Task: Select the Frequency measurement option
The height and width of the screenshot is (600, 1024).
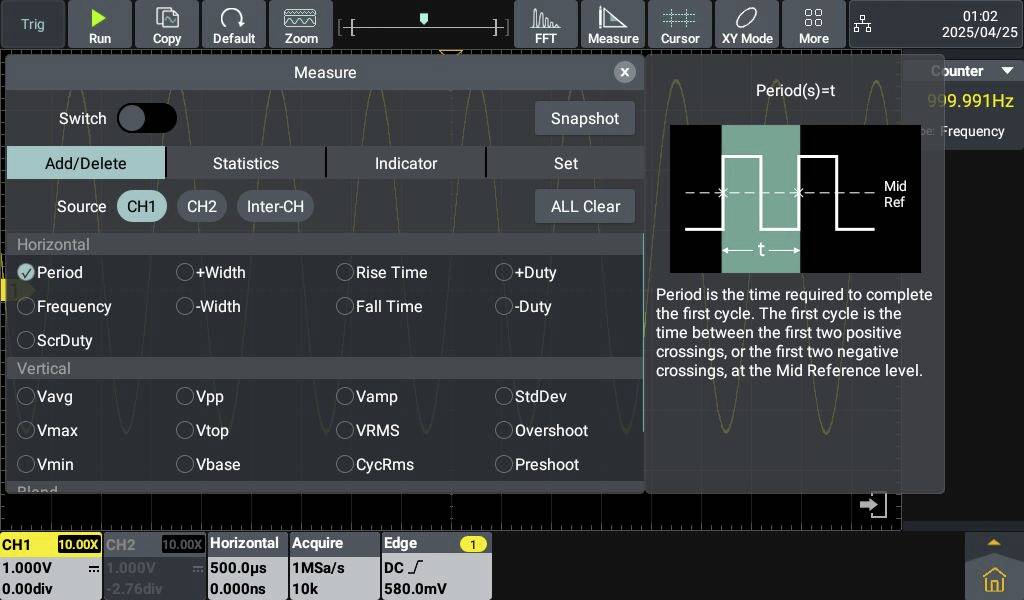Action: pos(26,307)
